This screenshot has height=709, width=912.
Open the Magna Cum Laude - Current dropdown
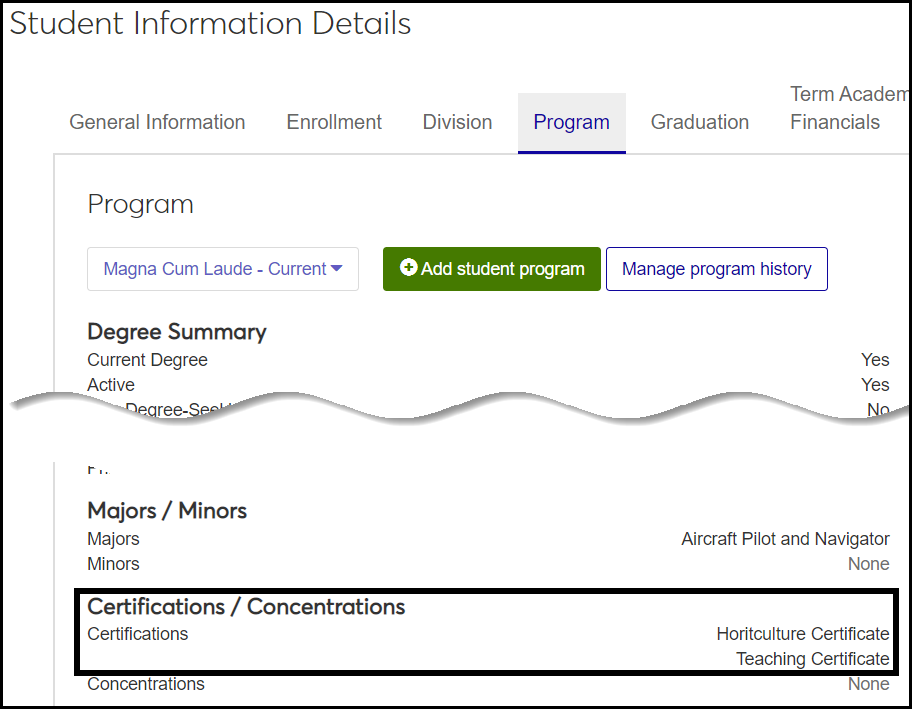222,269
